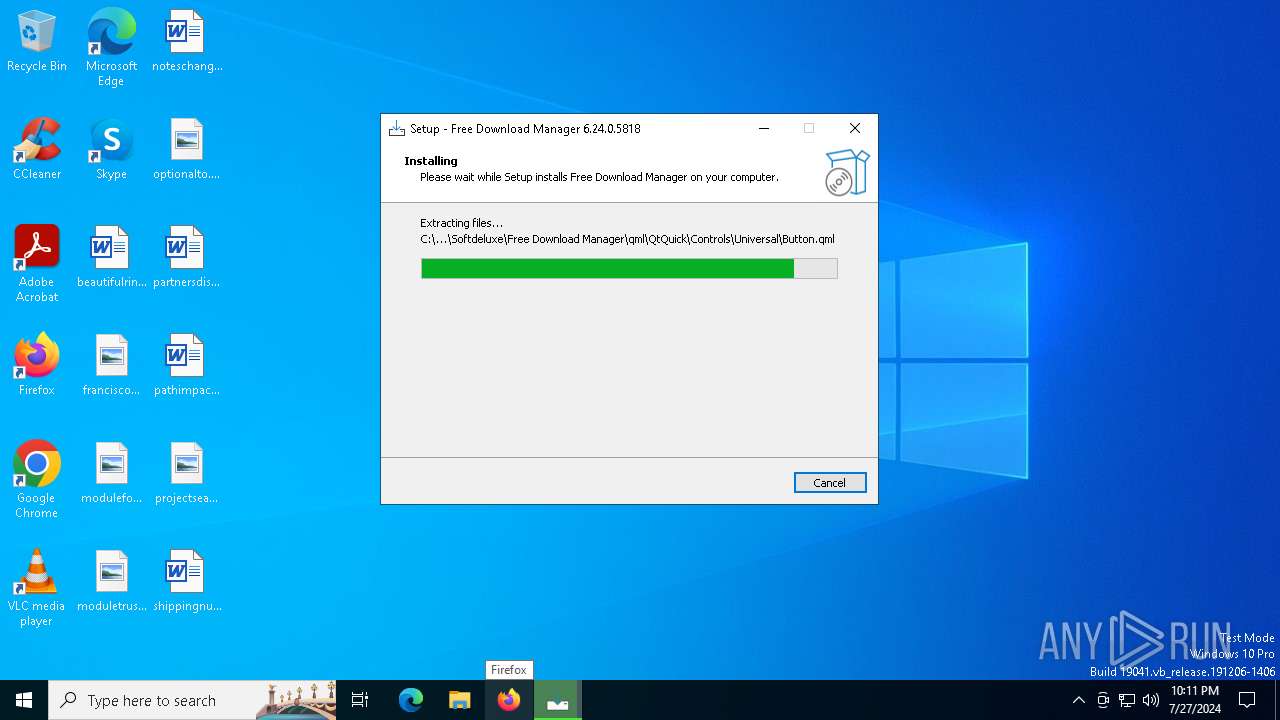Open Task View from taskbar

point(360,700)
